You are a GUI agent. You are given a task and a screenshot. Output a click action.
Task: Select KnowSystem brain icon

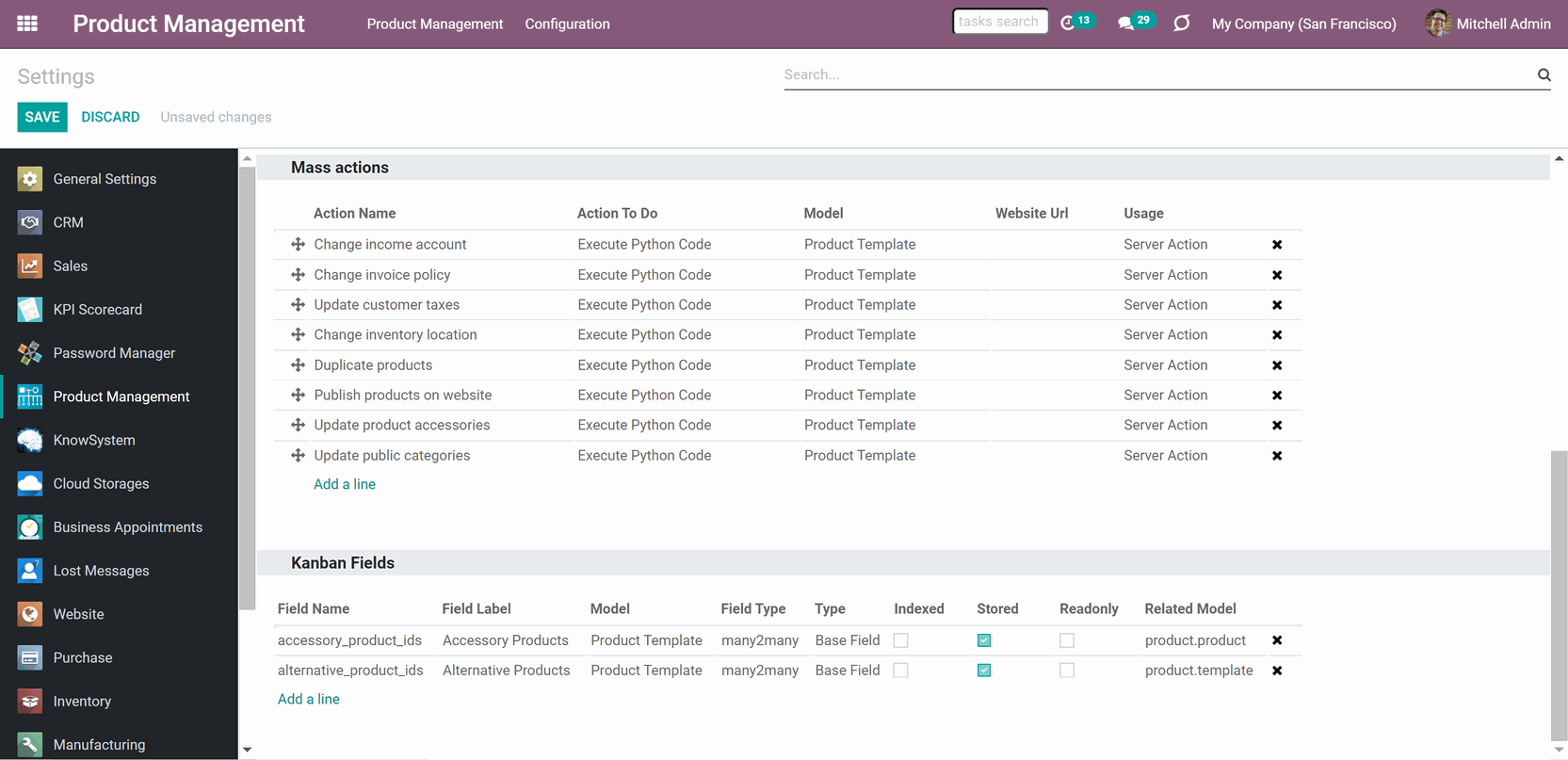tap(30, 440)
